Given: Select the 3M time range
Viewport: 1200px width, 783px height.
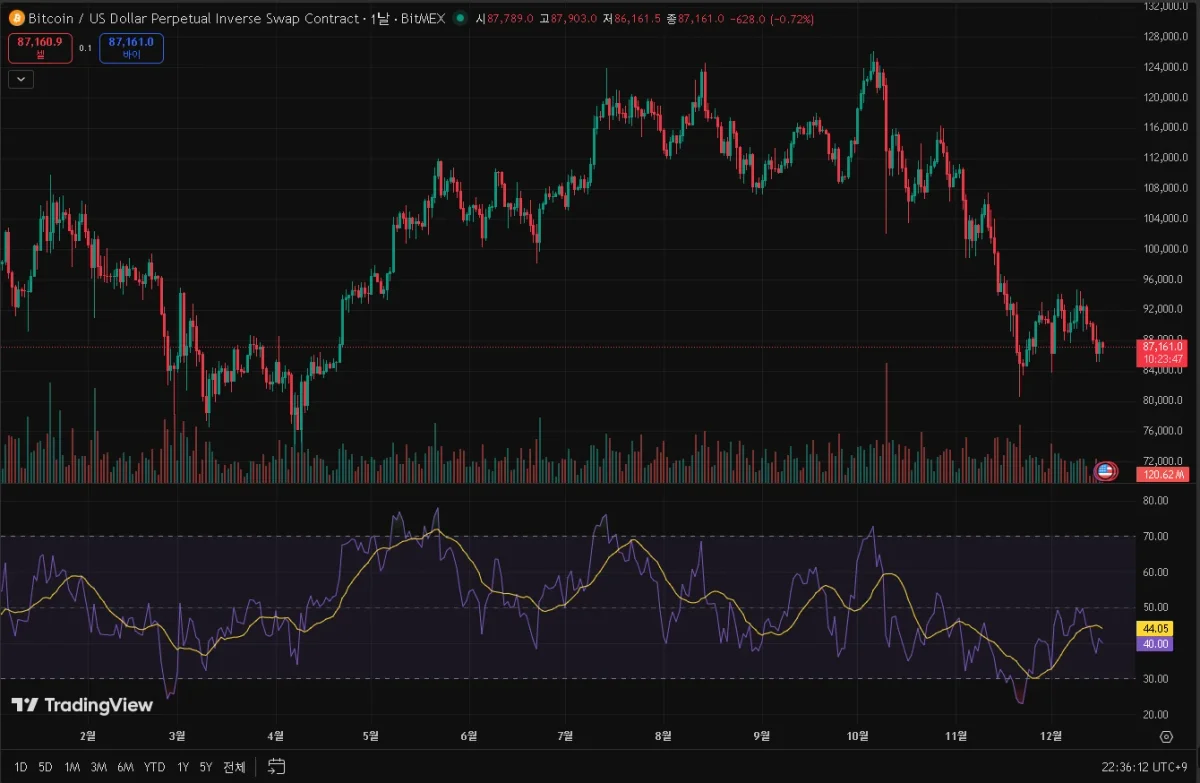Looking at the screenshot, I should pyautogui.click(x=98, y=767).
